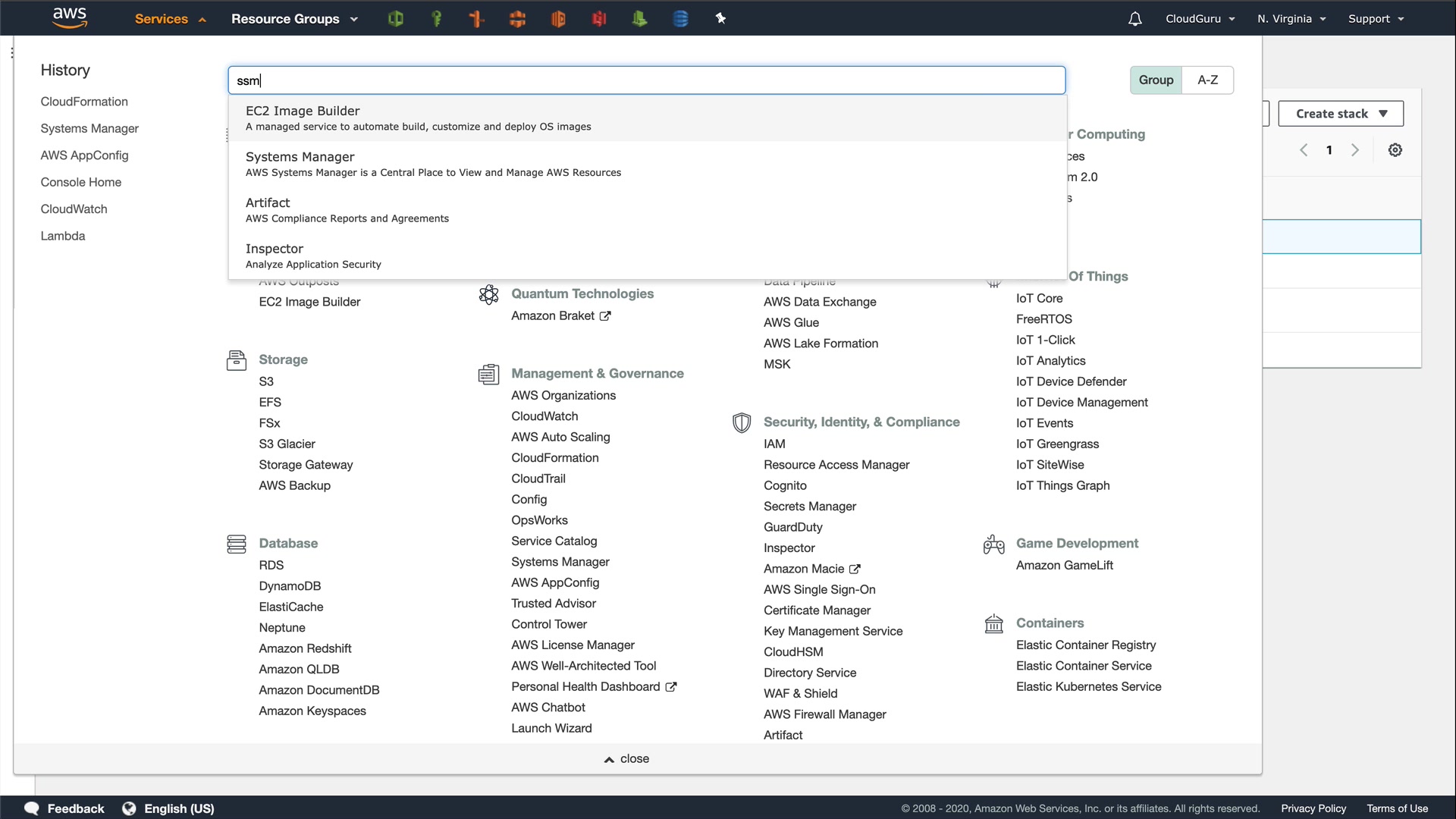
Task: Click the green CloudFormation shortcut icon
Action: point(395,19)
